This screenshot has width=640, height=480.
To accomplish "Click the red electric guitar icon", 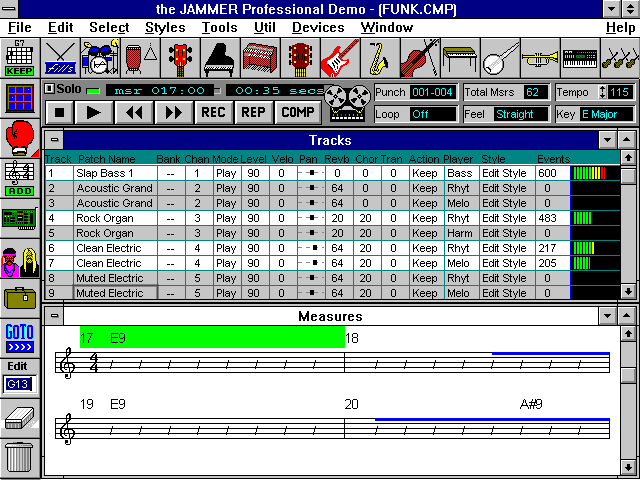I will click(339, 59).
